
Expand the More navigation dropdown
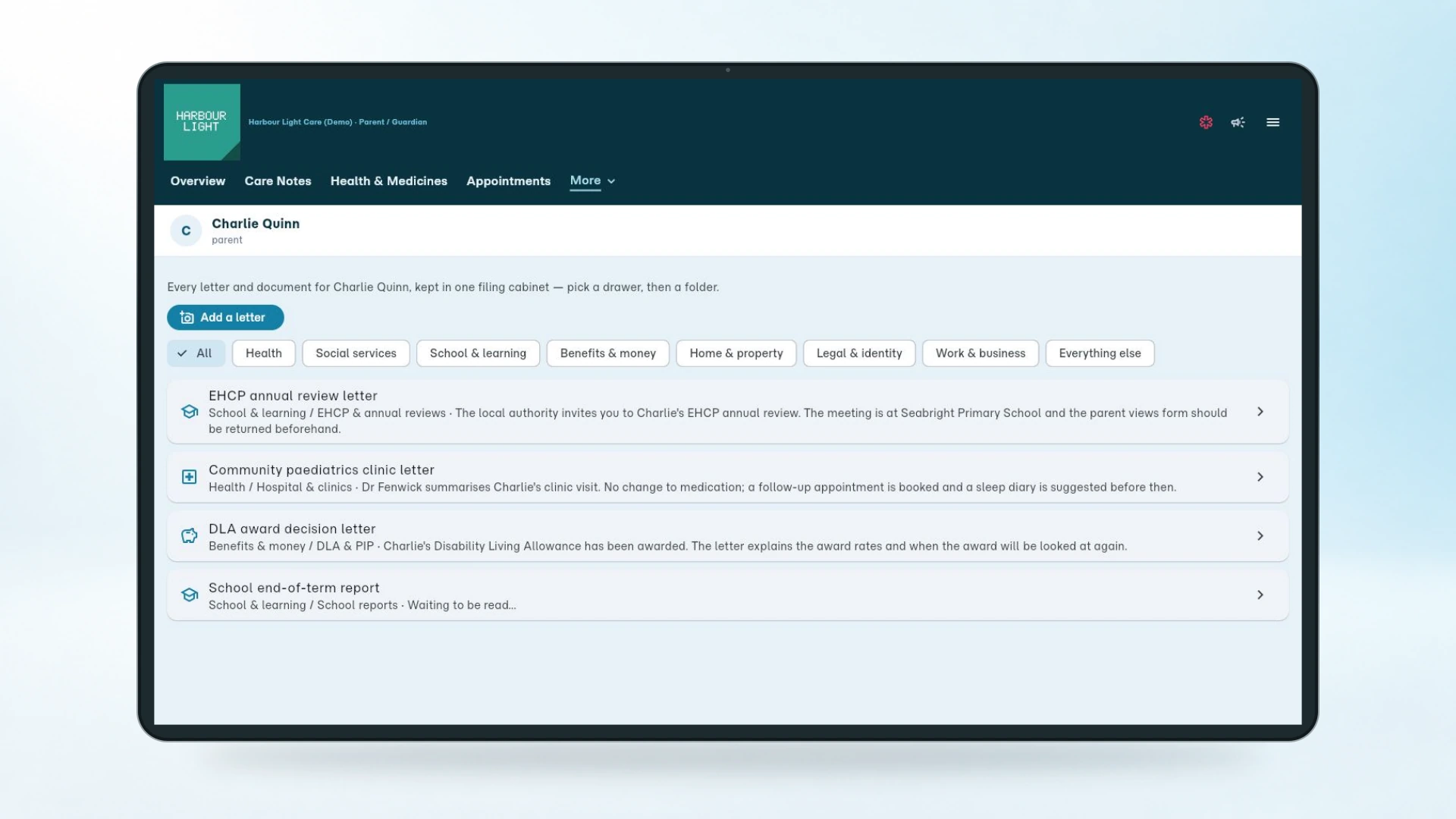coord(592,180)
